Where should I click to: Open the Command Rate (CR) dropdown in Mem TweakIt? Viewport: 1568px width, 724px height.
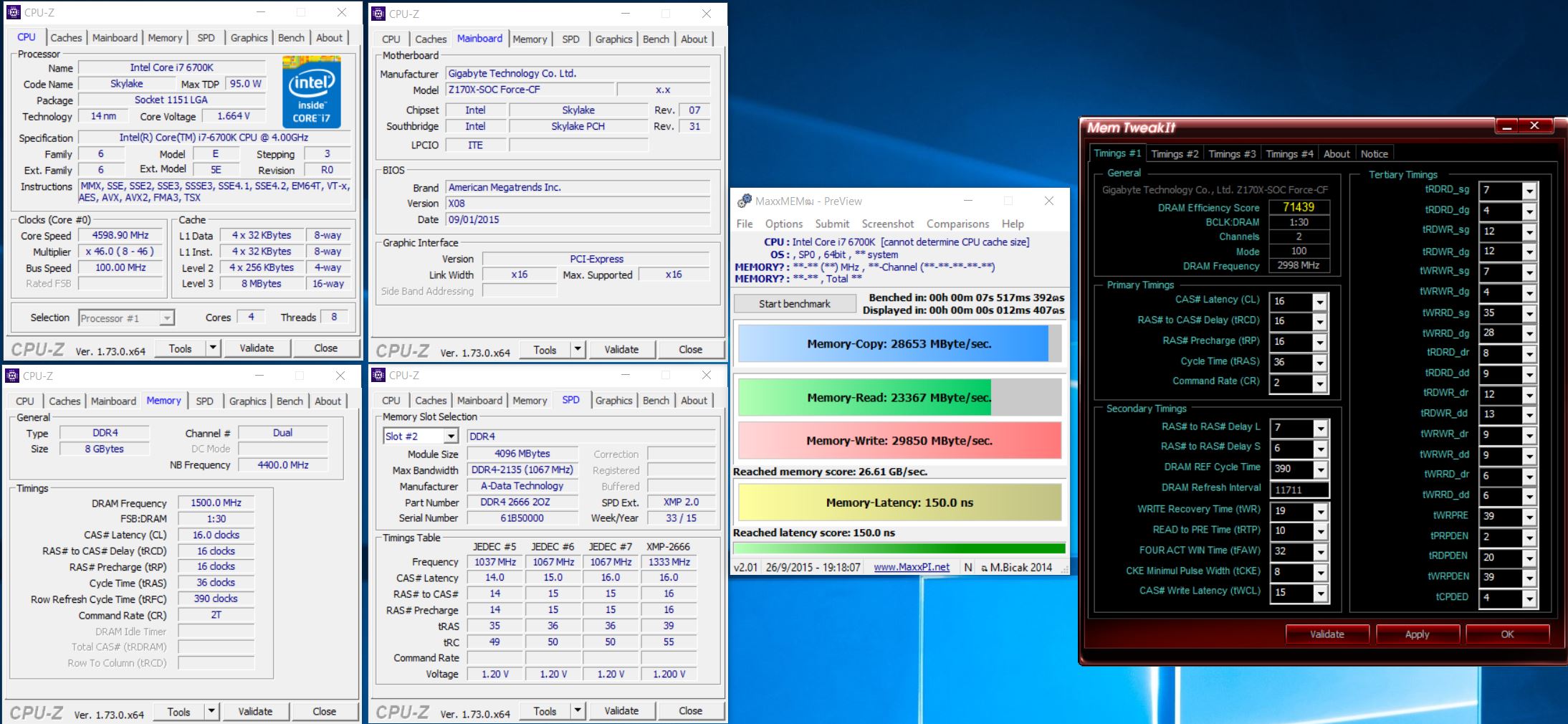pos(1319,384)
